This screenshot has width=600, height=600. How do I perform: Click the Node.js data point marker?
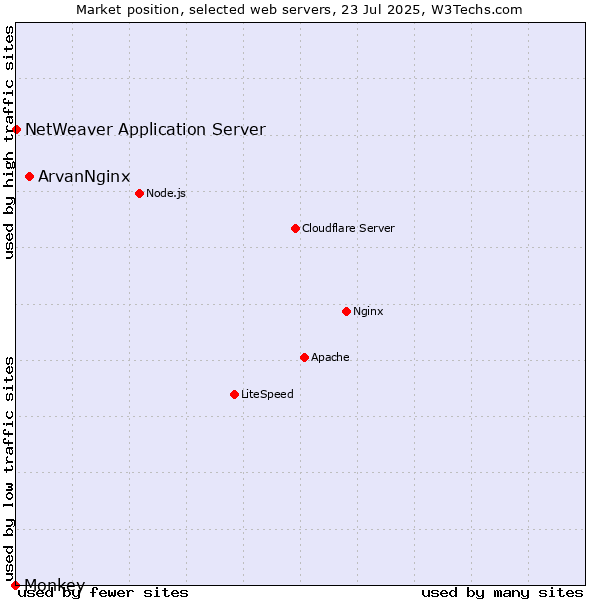coord(140,193)
